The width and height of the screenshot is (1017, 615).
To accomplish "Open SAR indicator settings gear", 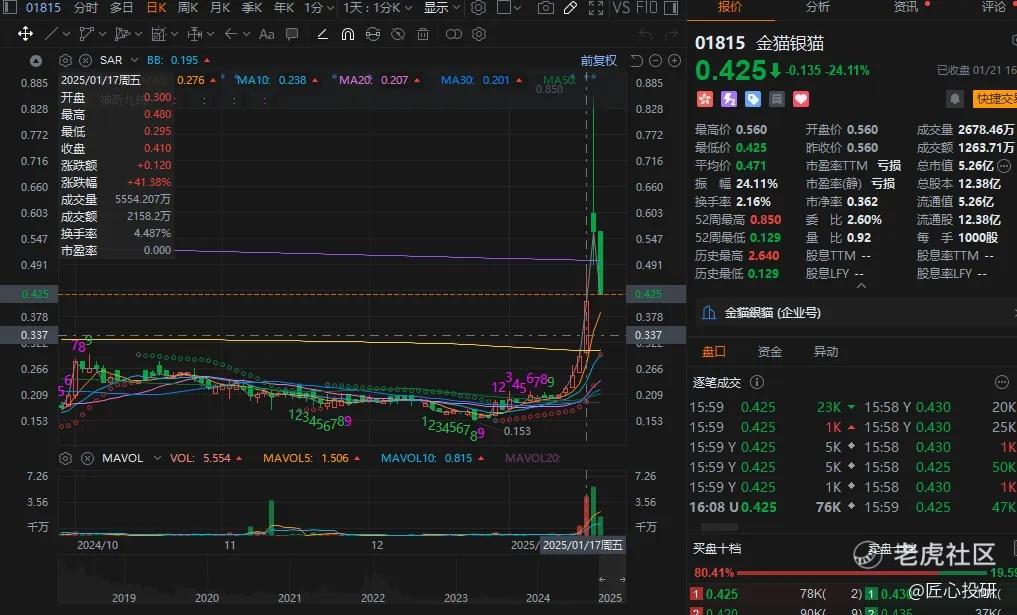I will click(x=66, y=60).
